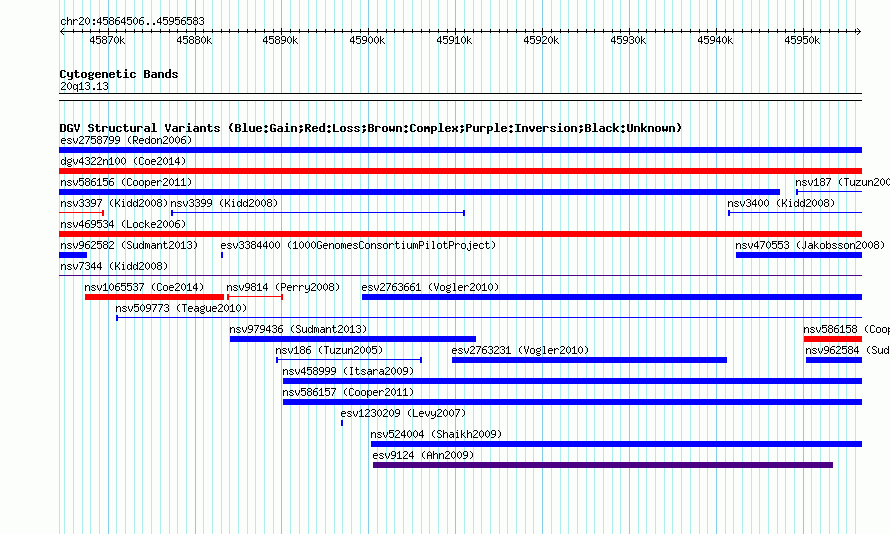Click the nsv3399 (Kidd2008) blue variant line
The height and width of the screenshot is (534, 890).
pos(318,213)
